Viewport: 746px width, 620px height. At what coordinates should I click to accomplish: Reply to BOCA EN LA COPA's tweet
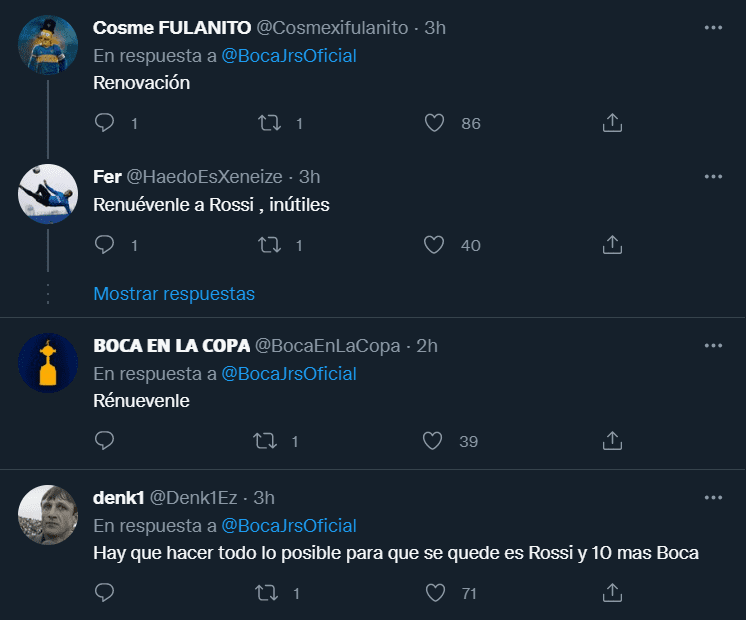coord(105,441)
